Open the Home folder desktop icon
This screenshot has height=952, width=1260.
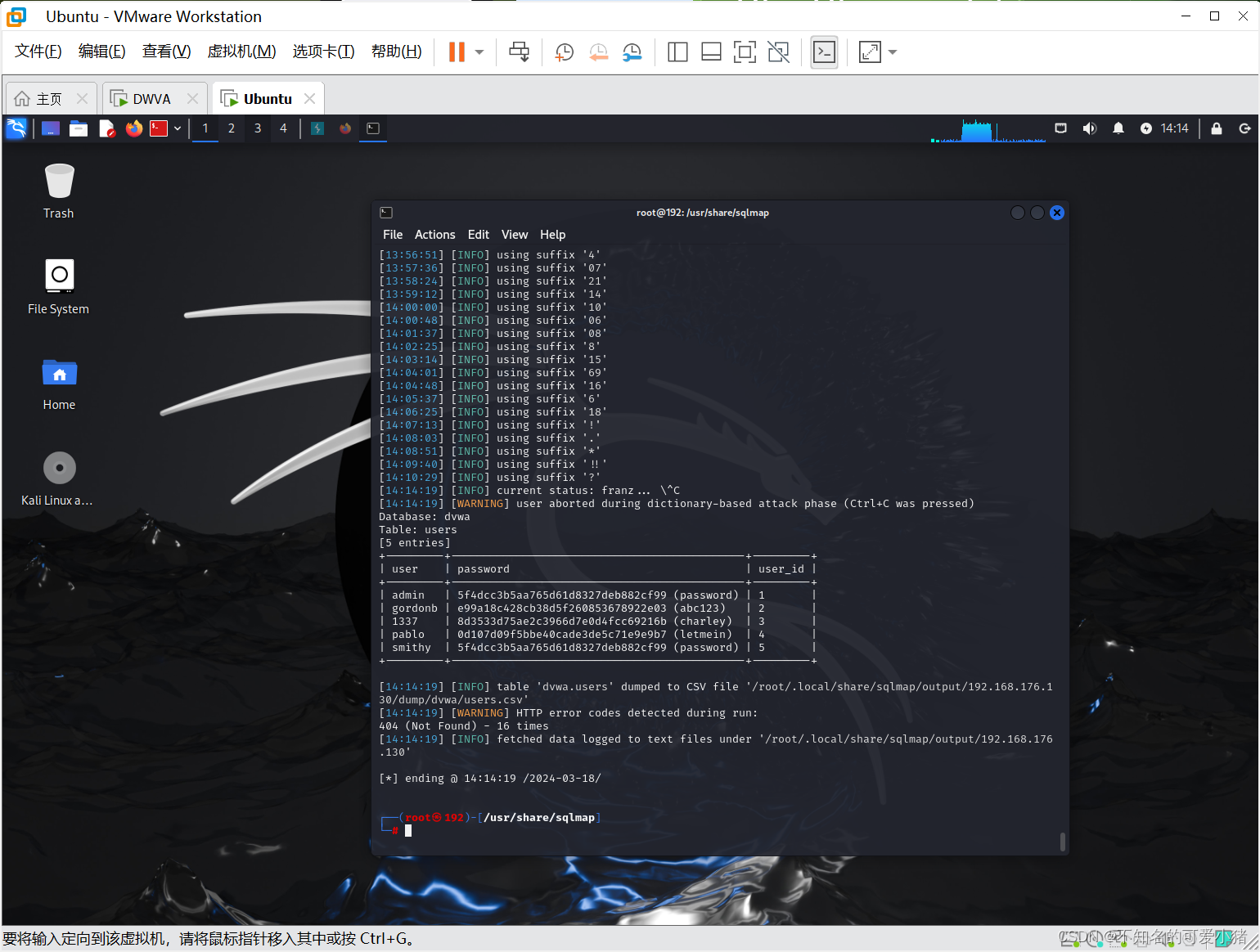(59, 383)
